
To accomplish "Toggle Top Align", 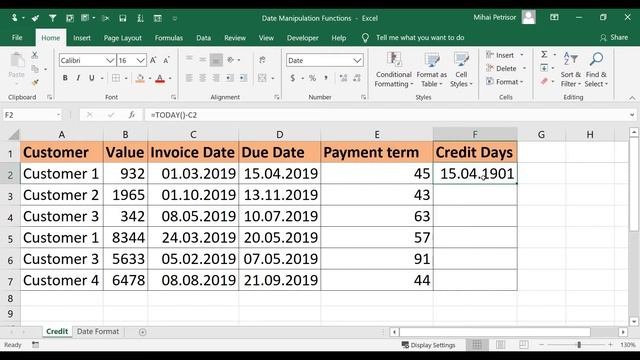I will [189, 60].
